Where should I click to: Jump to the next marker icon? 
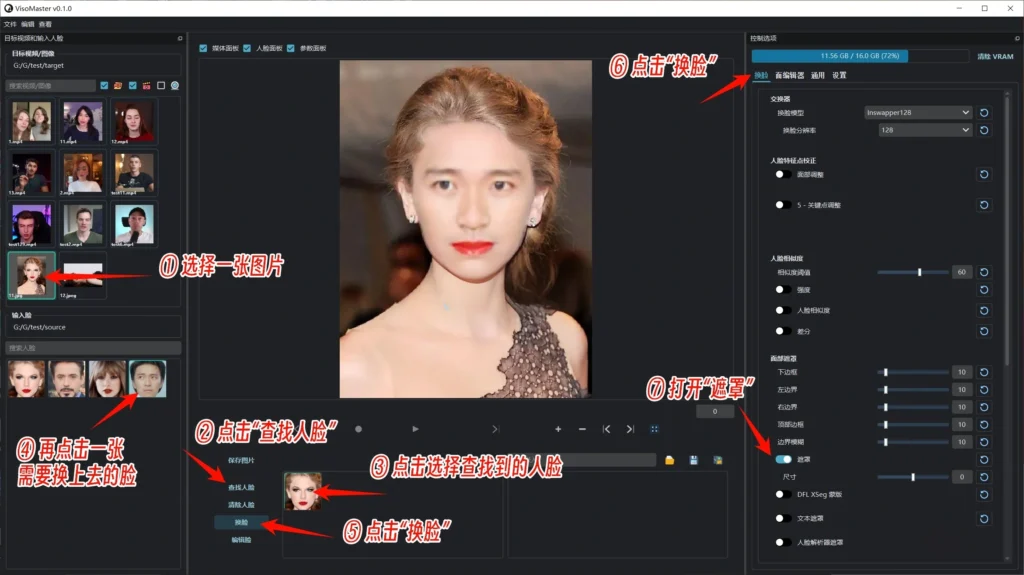pyautogui.click(x=630, y=429)
